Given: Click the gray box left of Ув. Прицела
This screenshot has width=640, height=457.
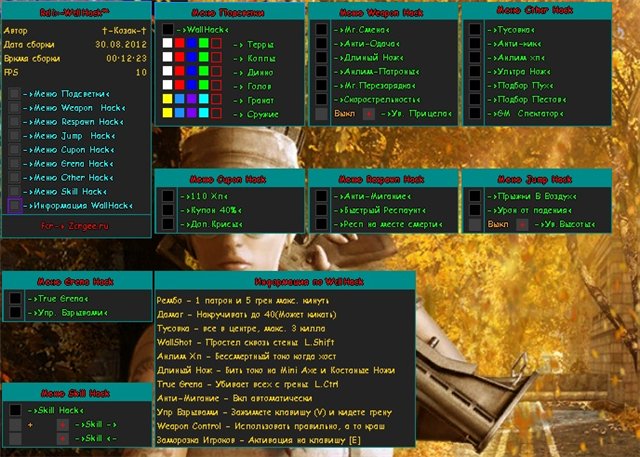Looking at the screenshot, I should 321,114.
